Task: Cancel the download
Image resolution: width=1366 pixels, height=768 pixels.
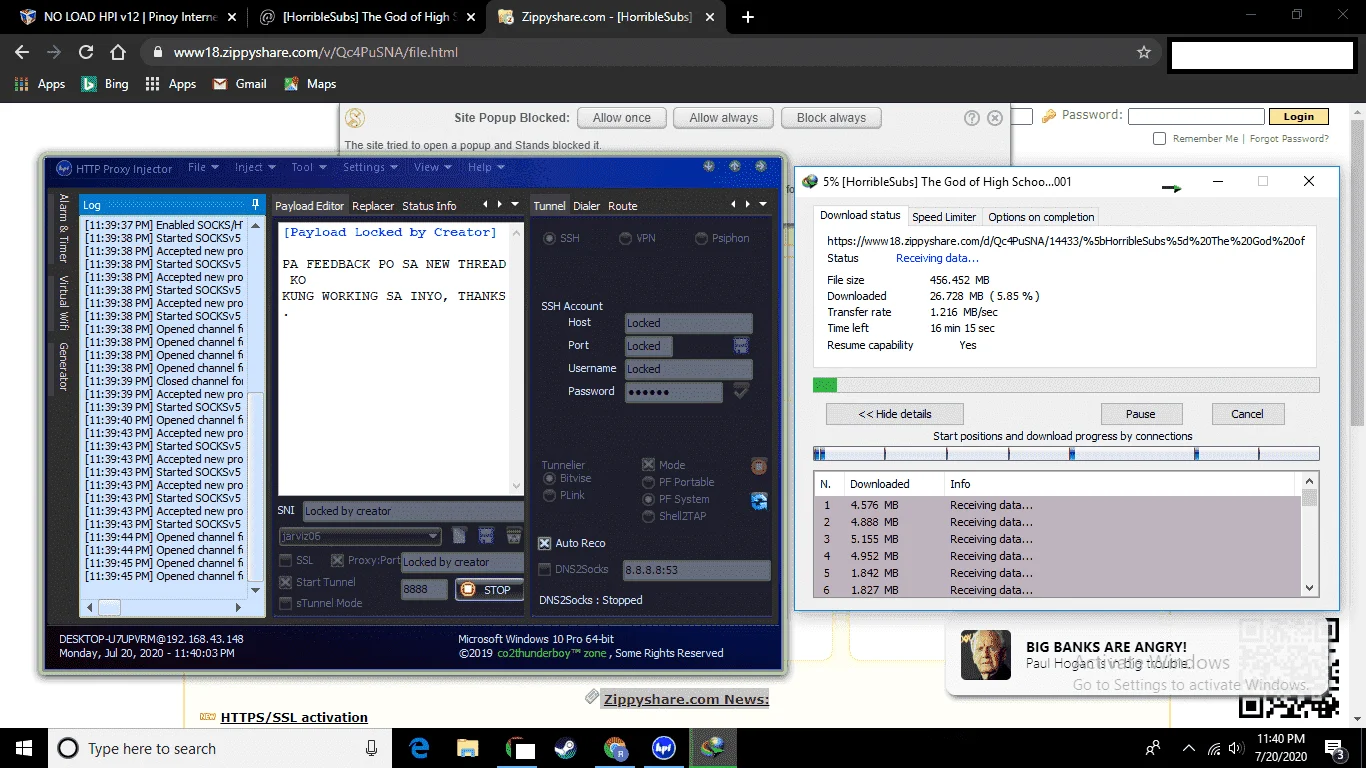Action: 1247,414
